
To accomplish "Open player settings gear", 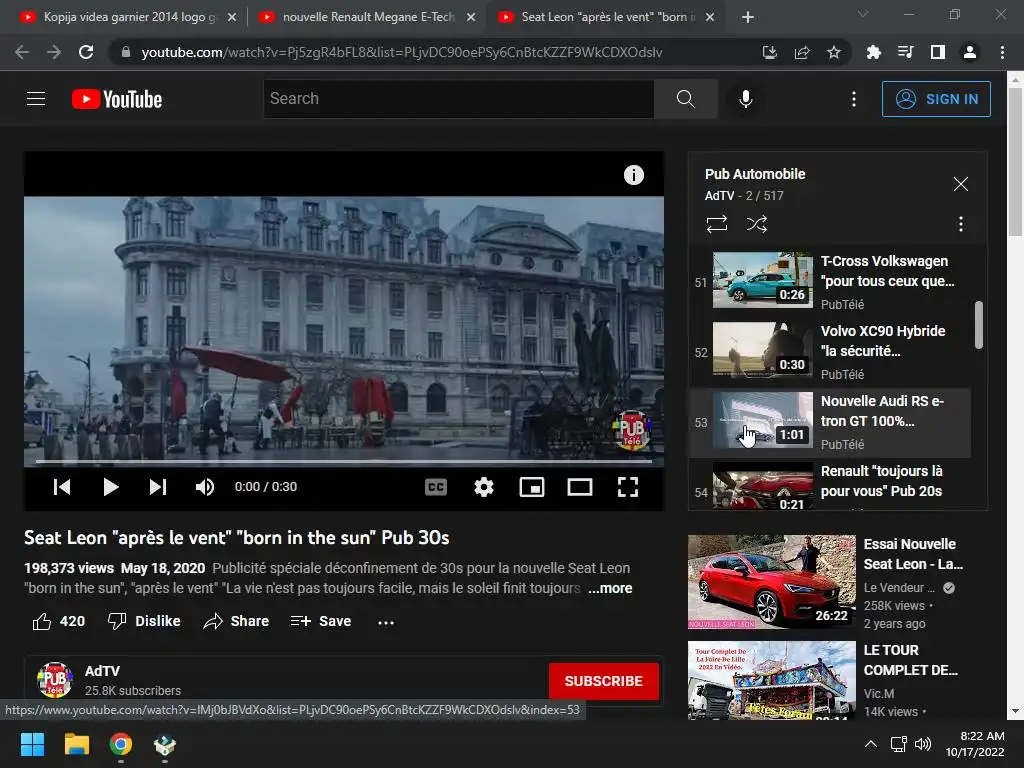I will tap(484, 487).
